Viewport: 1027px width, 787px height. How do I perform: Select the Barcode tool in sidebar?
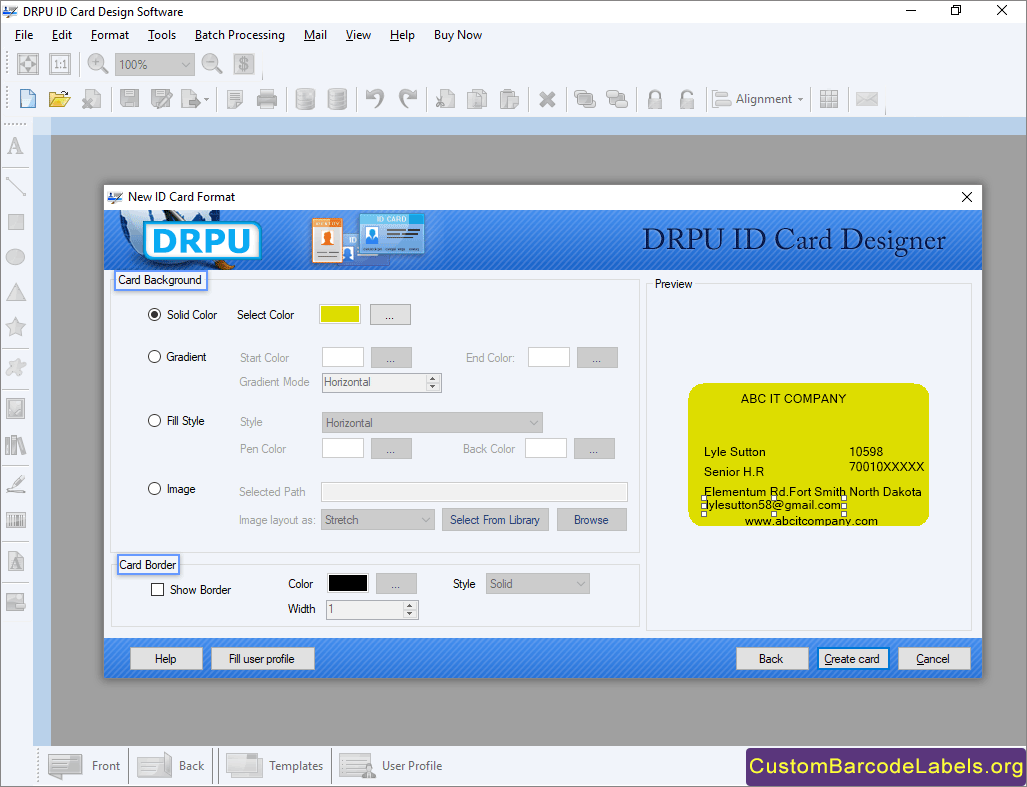16,521
